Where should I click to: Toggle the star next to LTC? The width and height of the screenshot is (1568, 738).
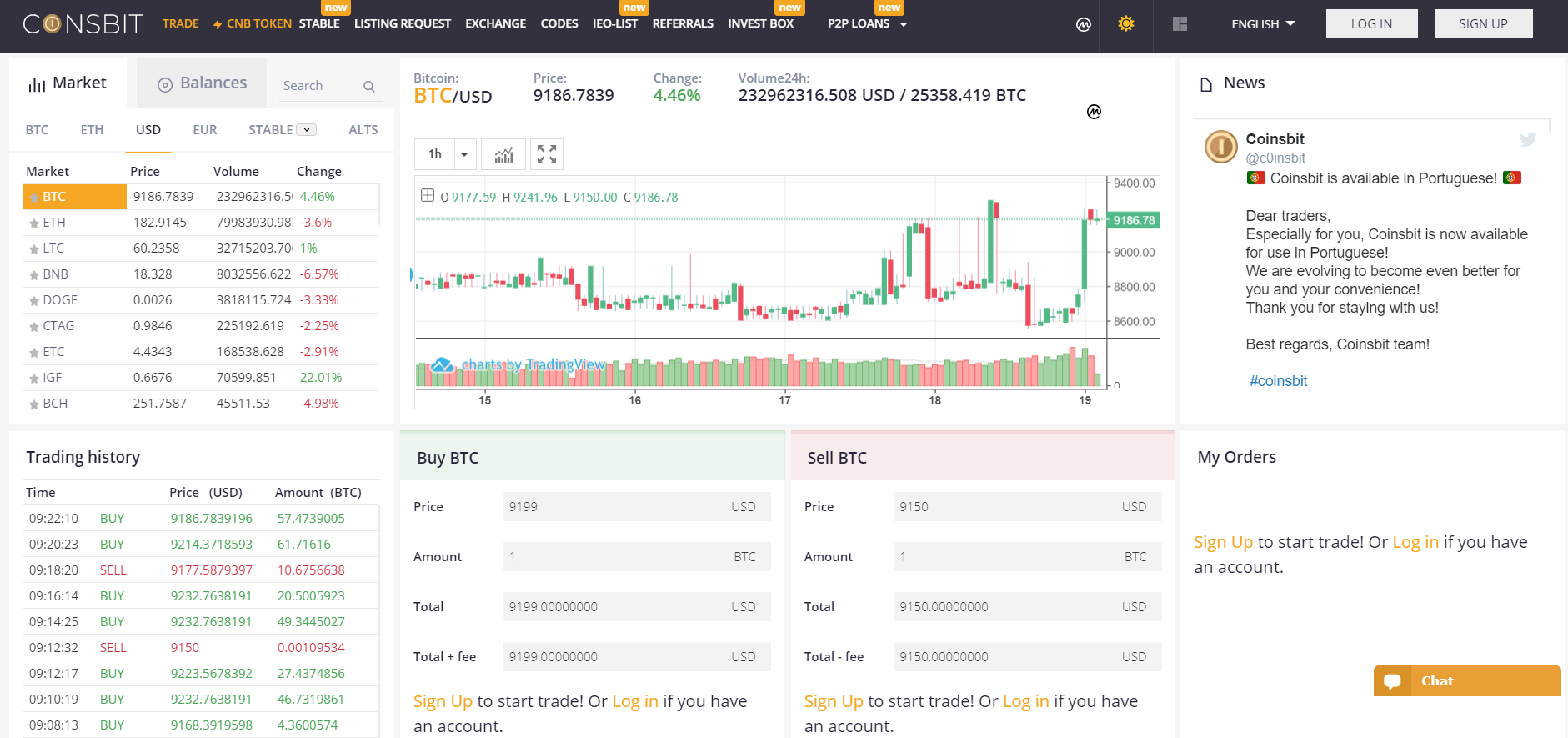coord(34,249)
